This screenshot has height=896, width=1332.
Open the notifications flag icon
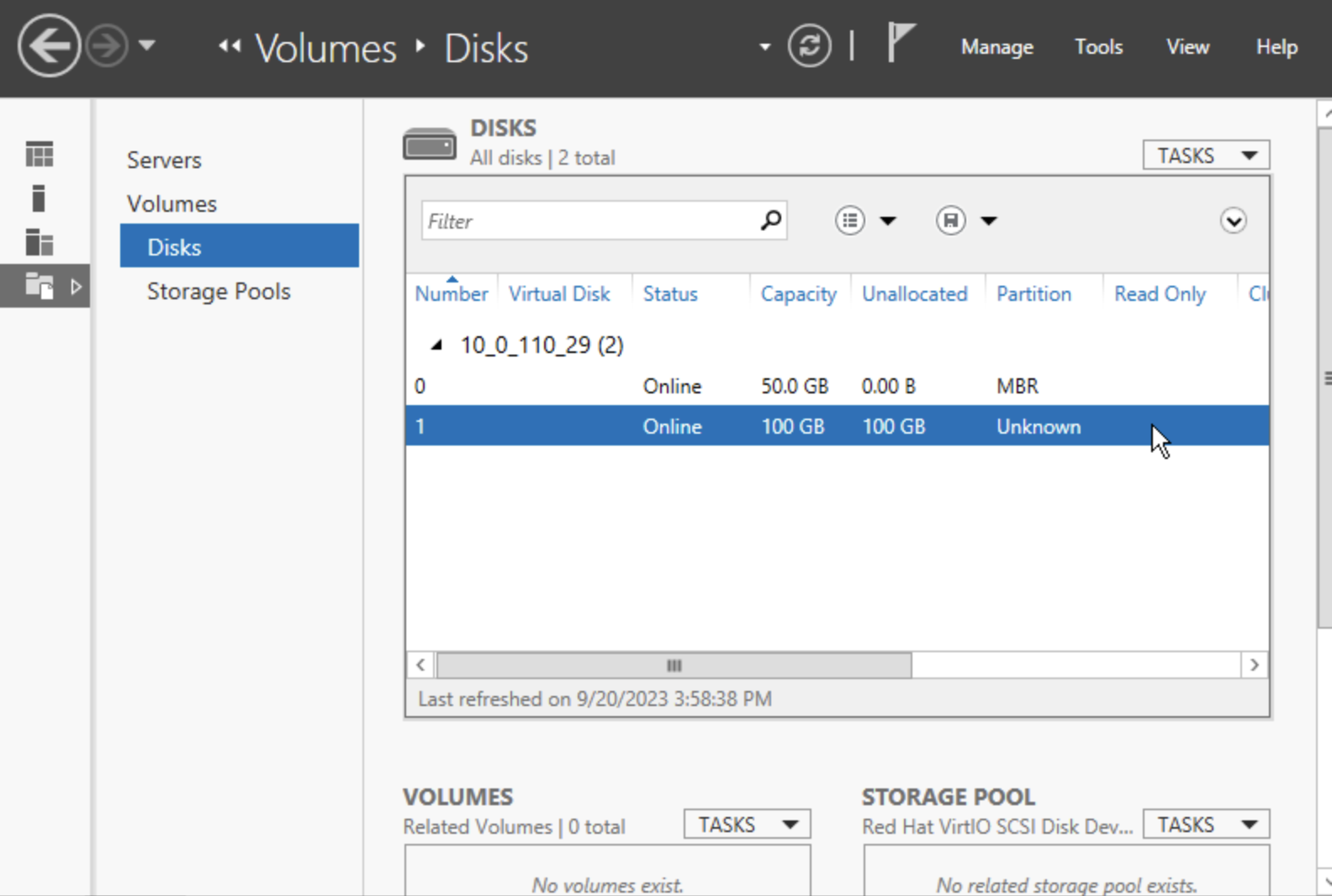coord(900,43)
